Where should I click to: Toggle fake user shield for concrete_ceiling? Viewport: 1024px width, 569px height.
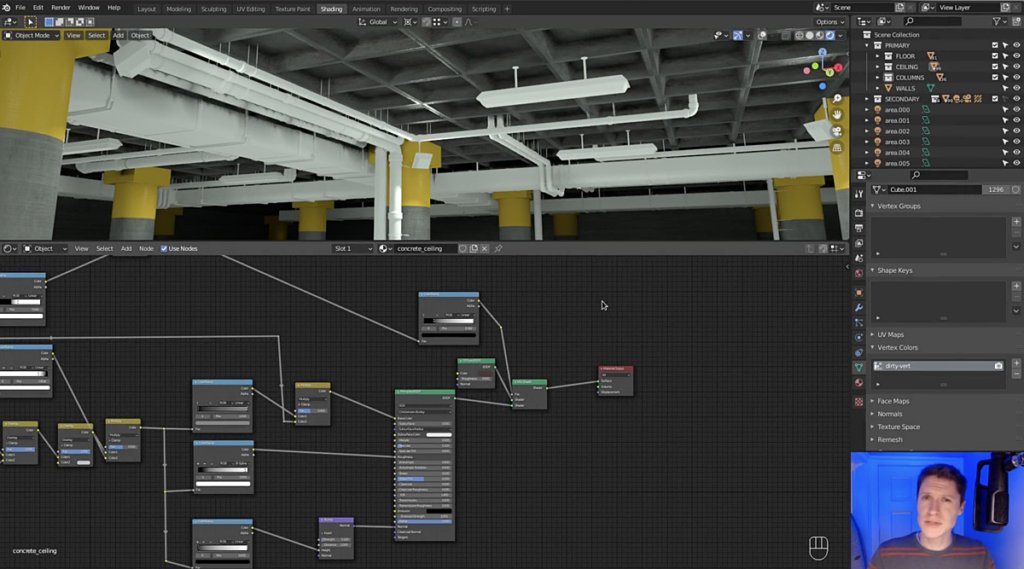(462, 248)
